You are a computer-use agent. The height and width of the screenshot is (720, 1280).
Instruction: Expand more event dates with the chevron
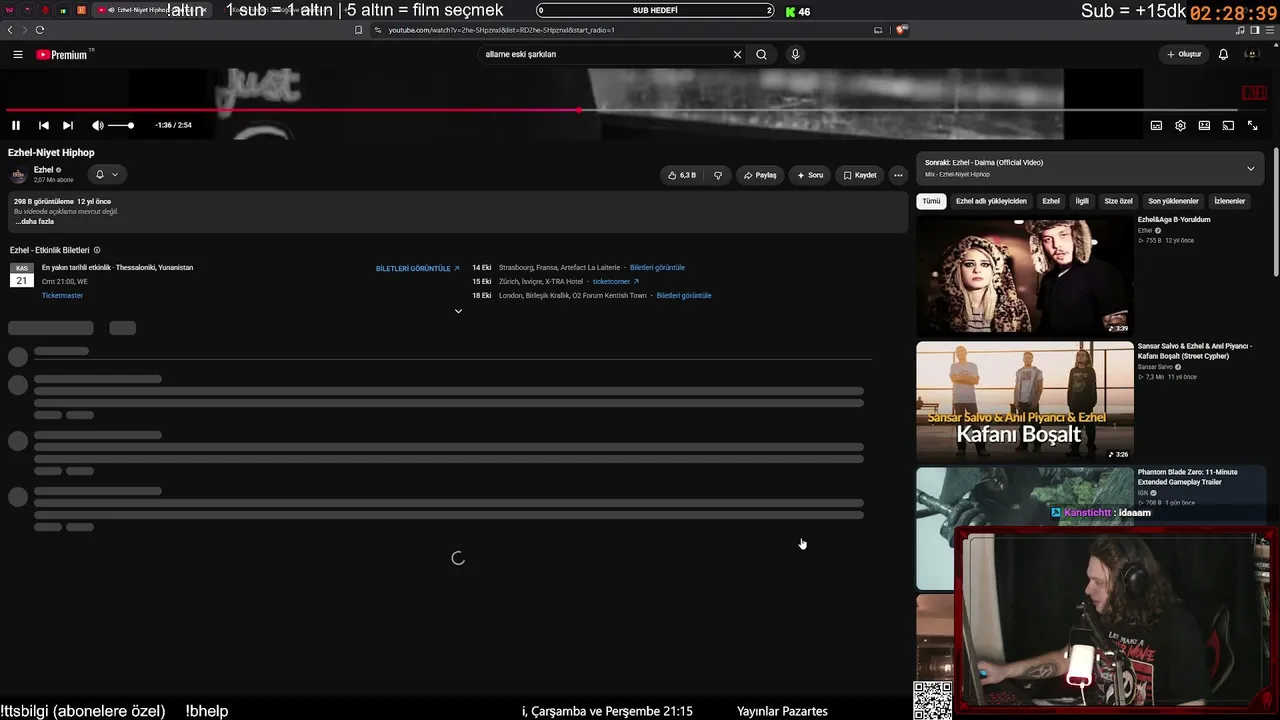tap(458, 311)
